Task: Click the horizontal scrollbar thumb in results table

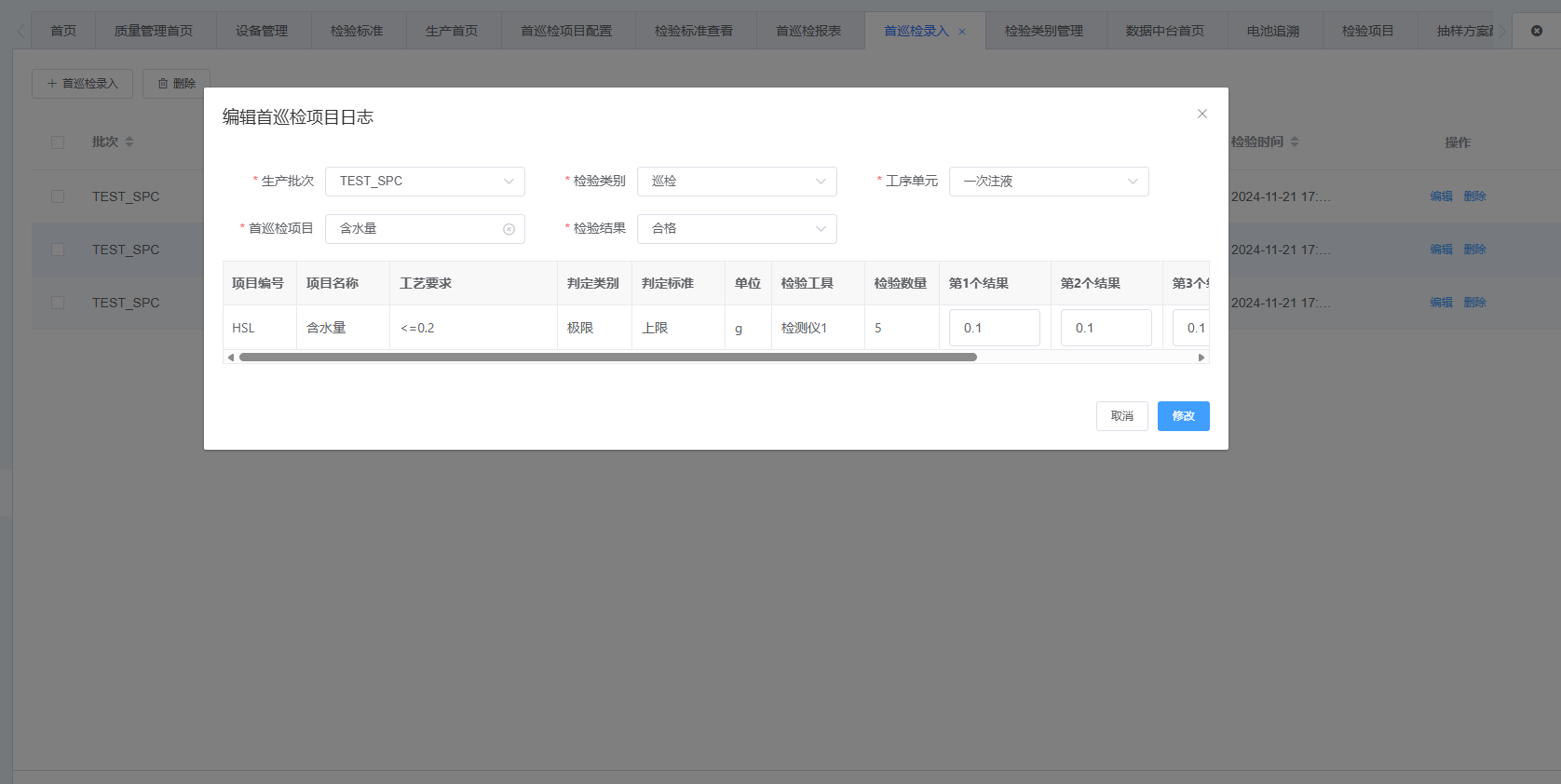Action: 608,358
